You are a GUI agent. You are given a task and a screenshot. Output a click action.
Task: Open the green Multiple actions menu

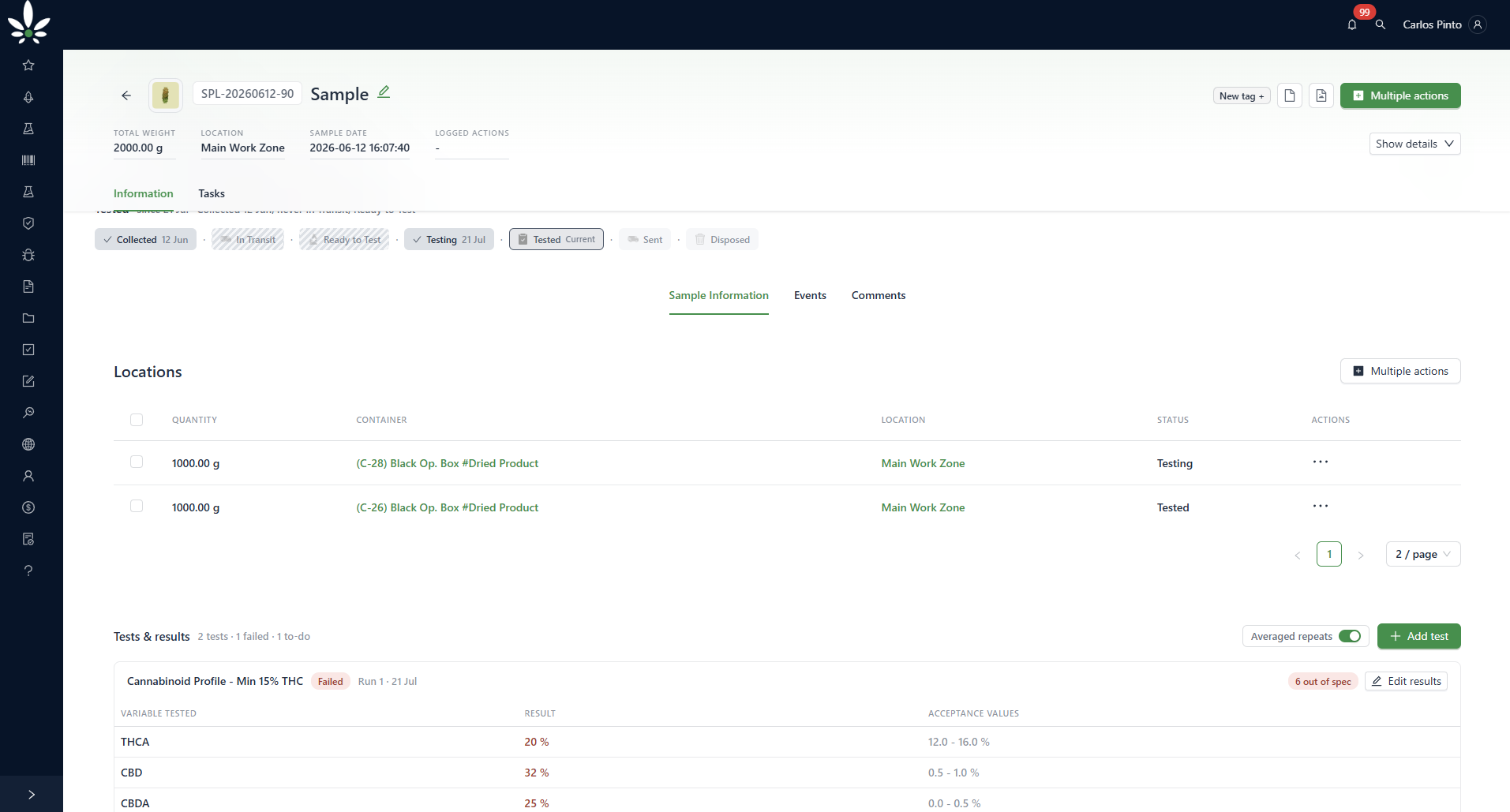(1400, 95)
